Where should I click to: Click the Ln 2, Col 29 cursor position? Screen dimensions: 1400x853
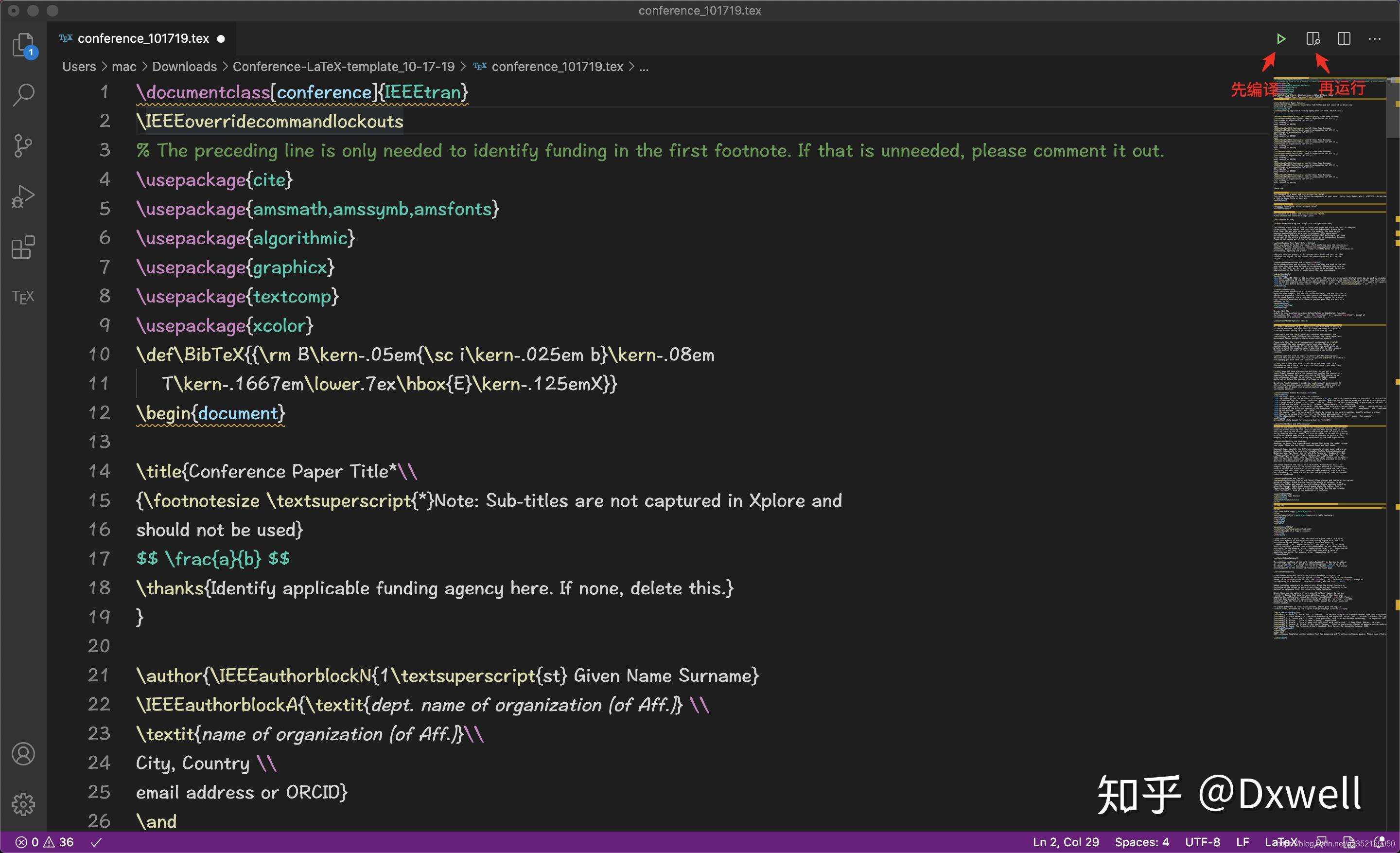[1066, 842]
